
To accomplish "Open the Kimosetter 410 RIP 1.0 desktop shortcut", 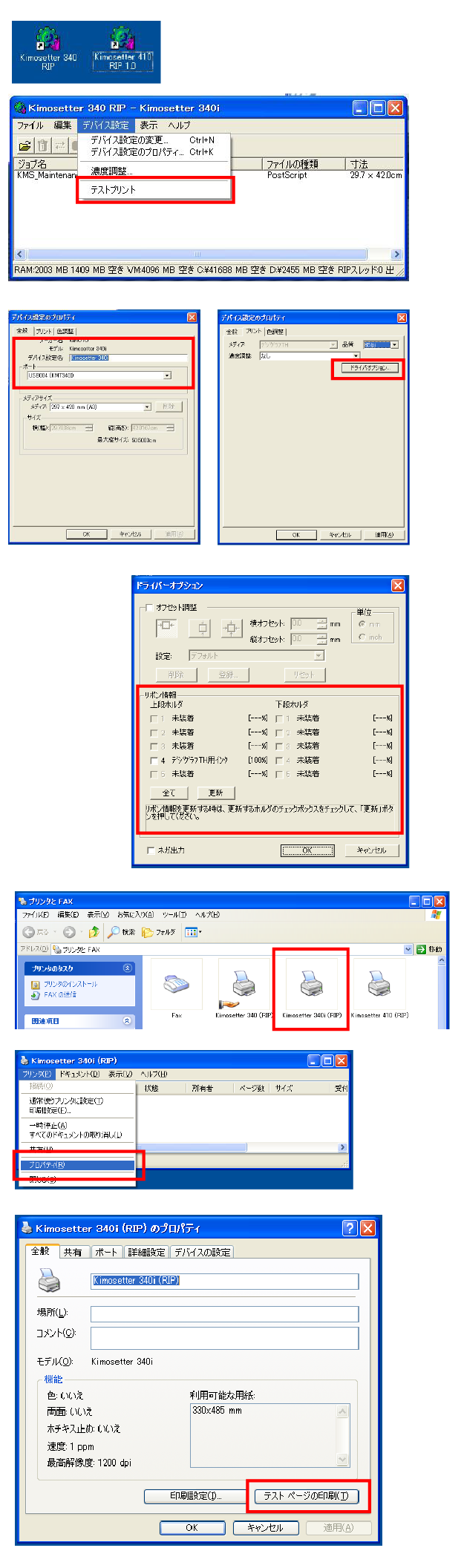I will pos(122,49).
